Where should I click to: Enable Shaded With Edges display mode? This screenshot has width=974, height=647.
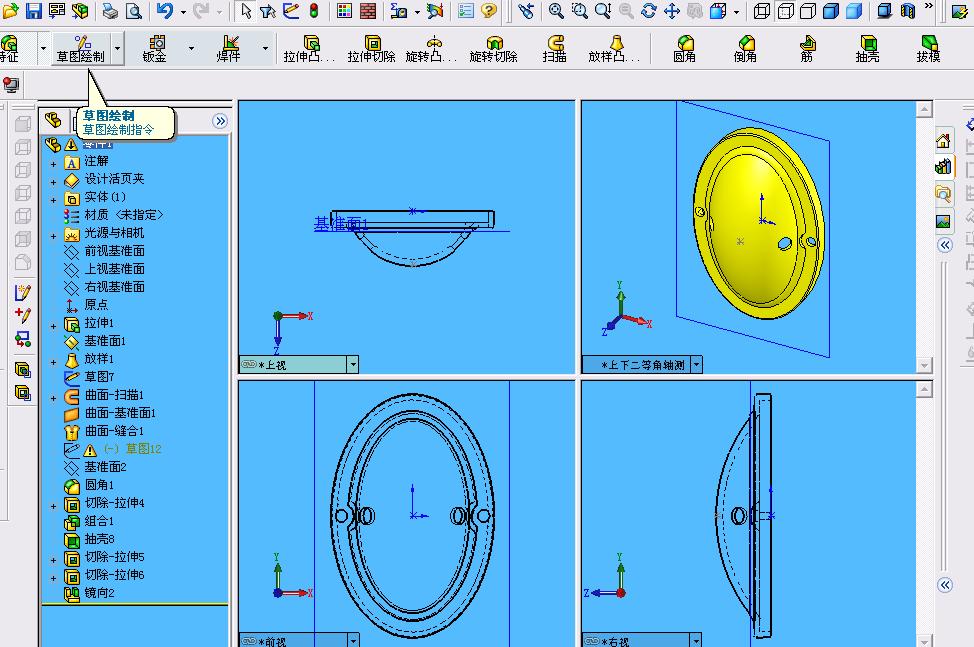click(831, 11)
